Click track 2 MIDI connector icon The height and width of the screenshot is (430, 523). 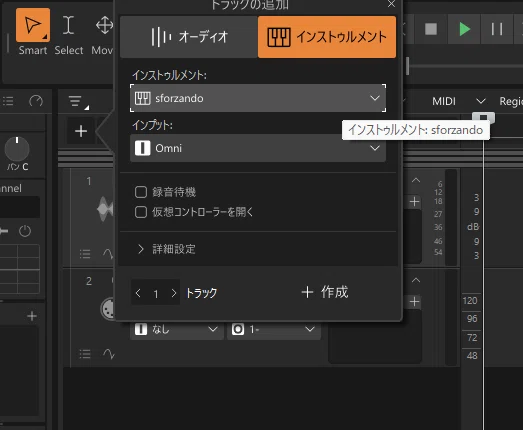(108, 309)
